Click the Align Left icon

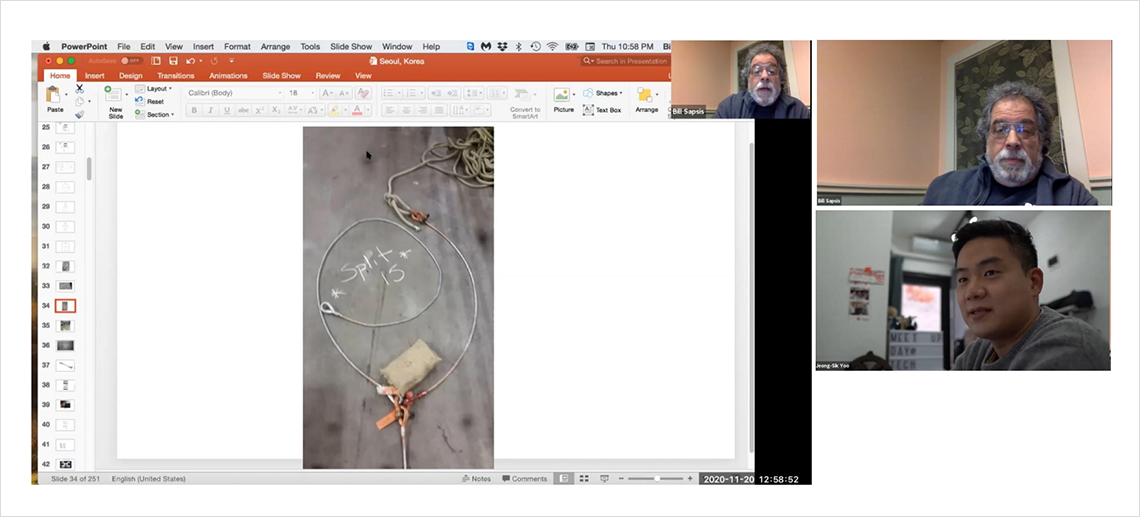(x=389, y=110)
